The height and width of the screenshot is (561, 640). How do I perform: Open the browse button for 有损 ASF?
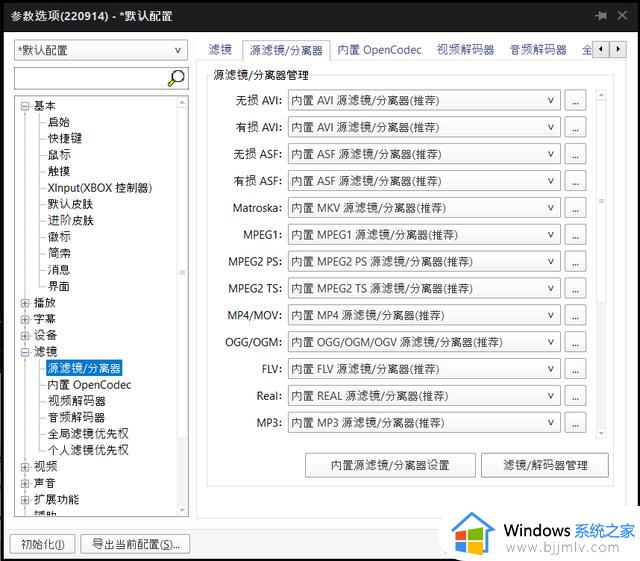575,181
